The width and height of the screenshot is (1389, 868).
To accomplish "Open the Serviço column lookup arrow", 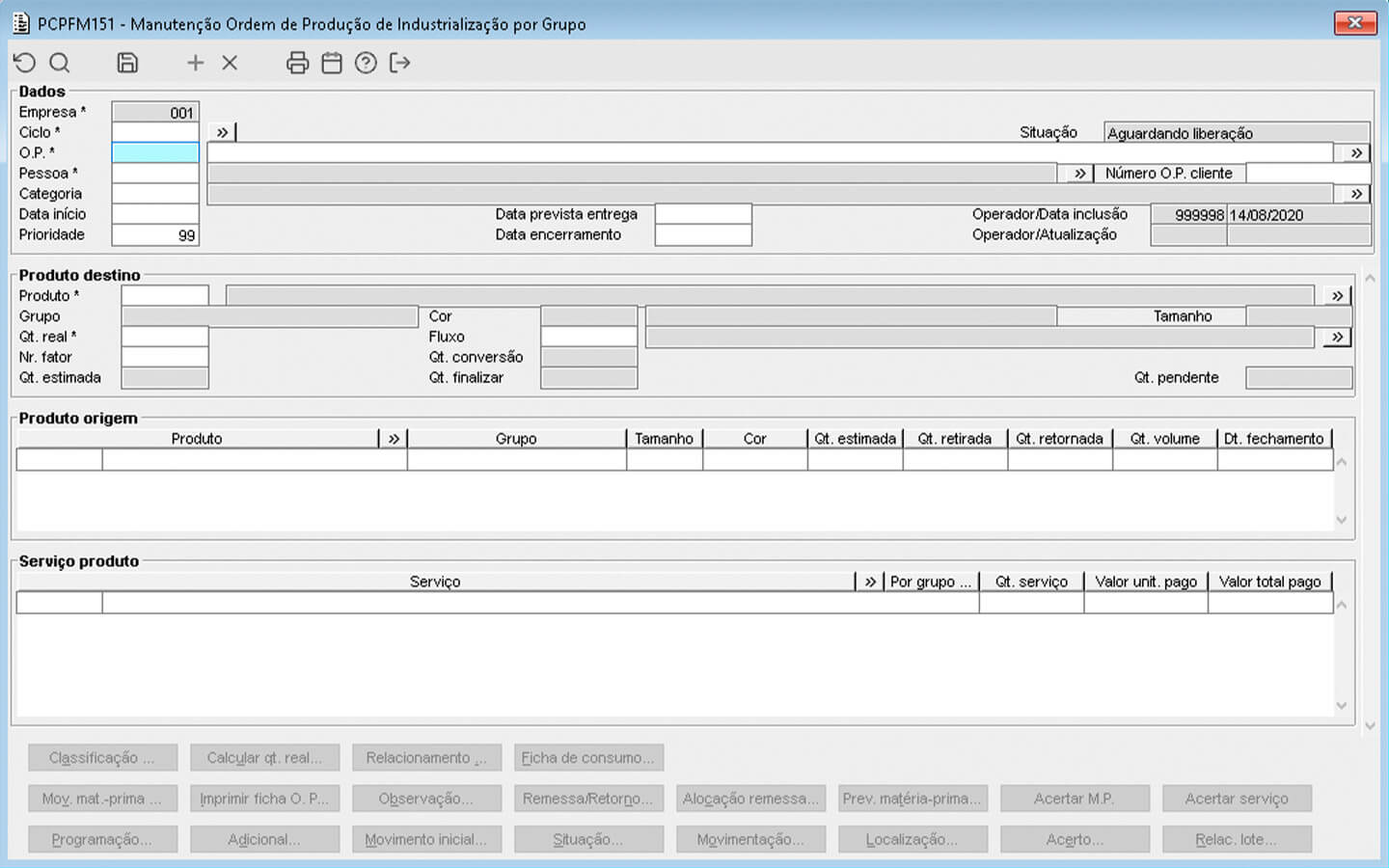I will (870, 582).
